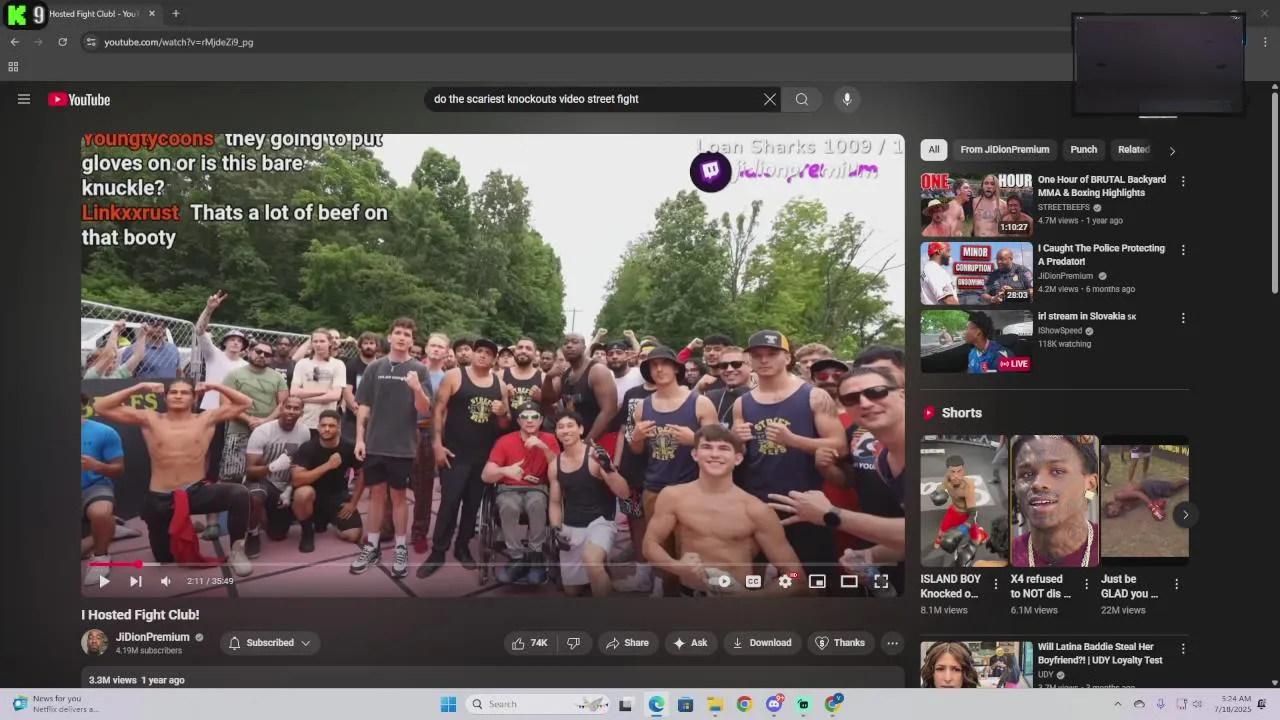The width and height of the screenshot is (1280, 720).
Task: Toggle autoplay switch in player
Action: (724, 581)
